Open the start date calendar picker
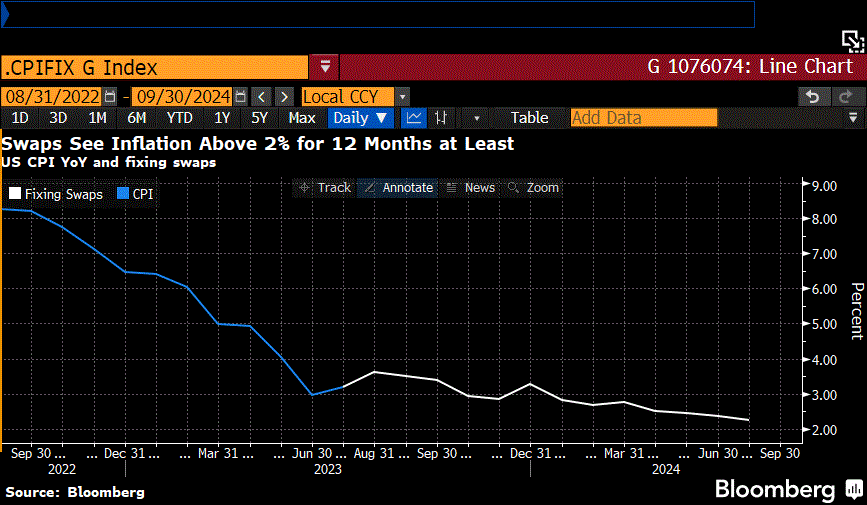Screen dimensions: 867x505 (110, 97)
